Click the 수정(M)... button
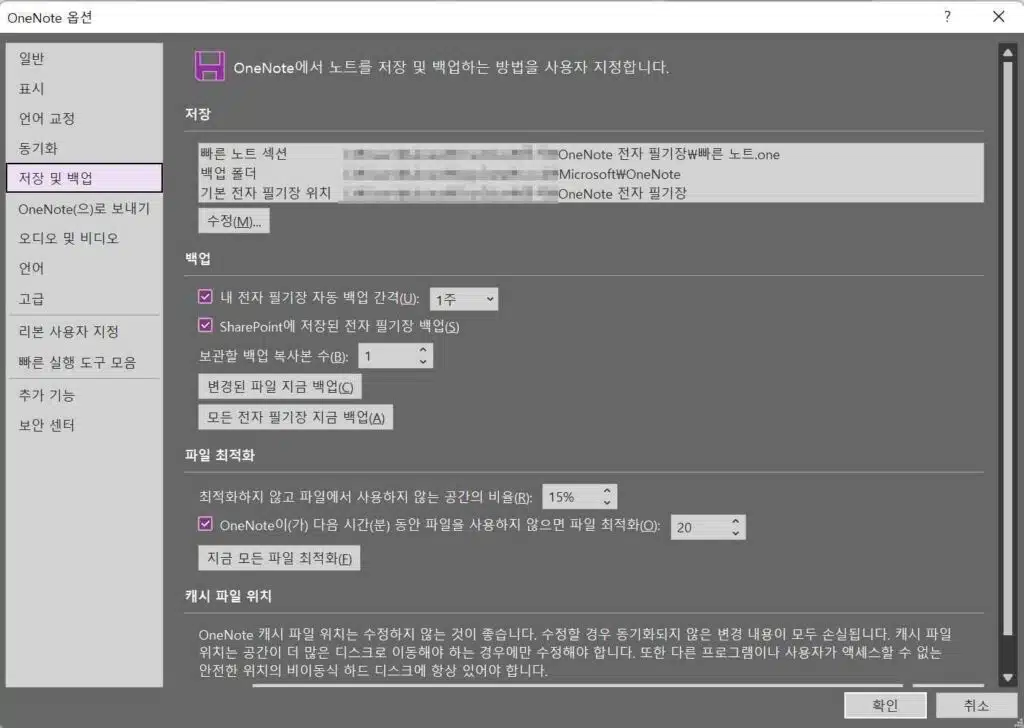1024x728 pixels. 234,221
